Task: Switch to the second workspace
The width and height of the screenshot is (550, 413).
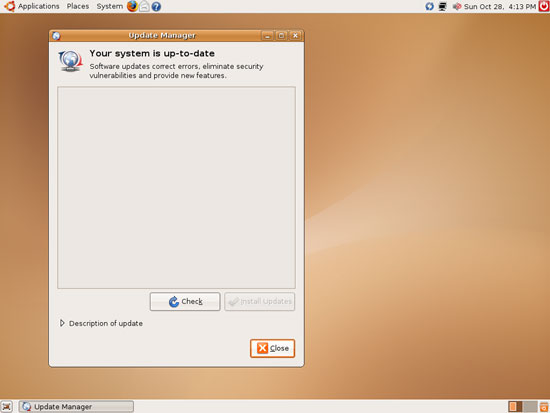Action: pyautogui.click(x=530, y=407)
